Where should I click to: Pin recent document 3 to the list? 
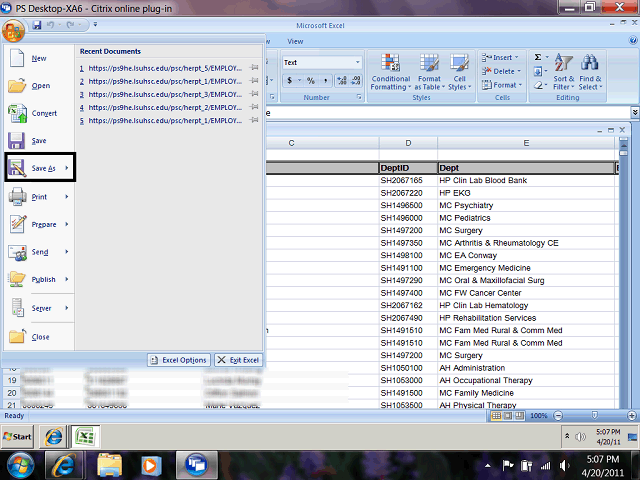pos(254,93)
